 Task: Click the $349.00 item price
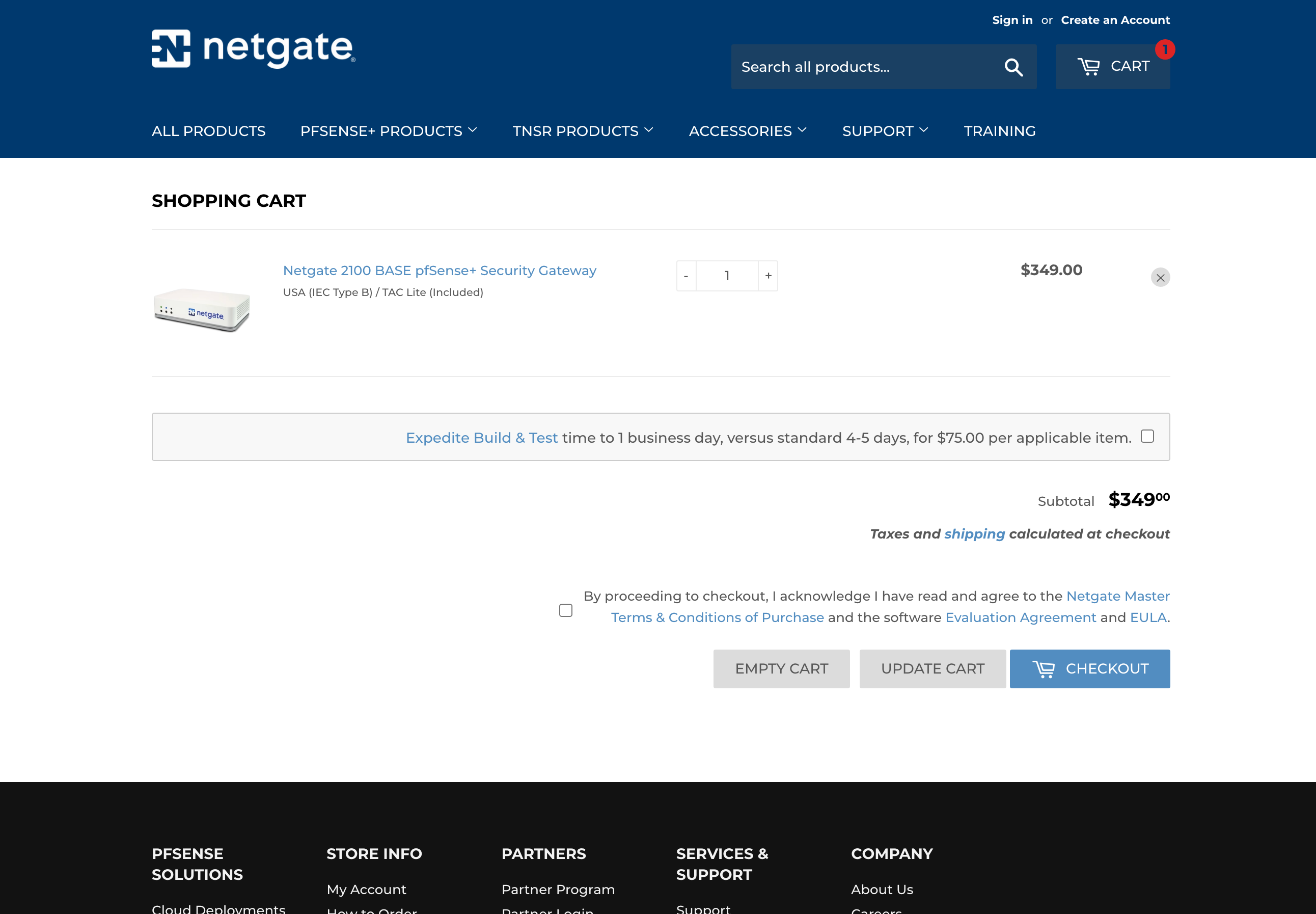coord(1052,270)
